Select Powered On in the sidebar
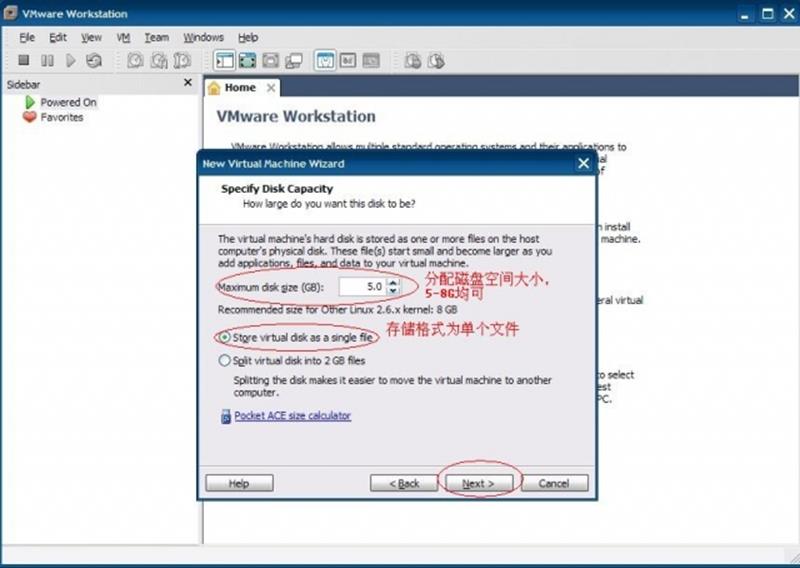The width and height of the screenshot is (800, 568). (x=68, y=103)
